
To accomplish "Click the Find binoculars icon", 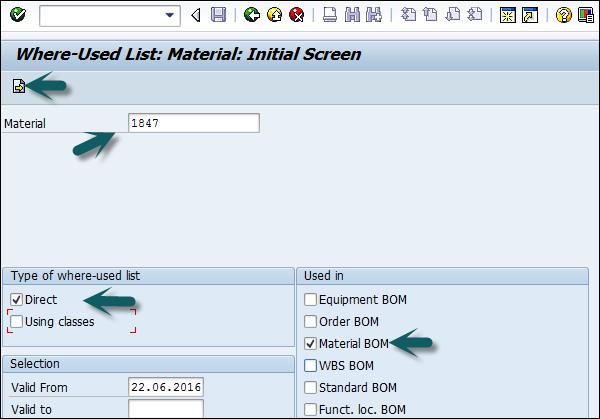I will point(352,15).
